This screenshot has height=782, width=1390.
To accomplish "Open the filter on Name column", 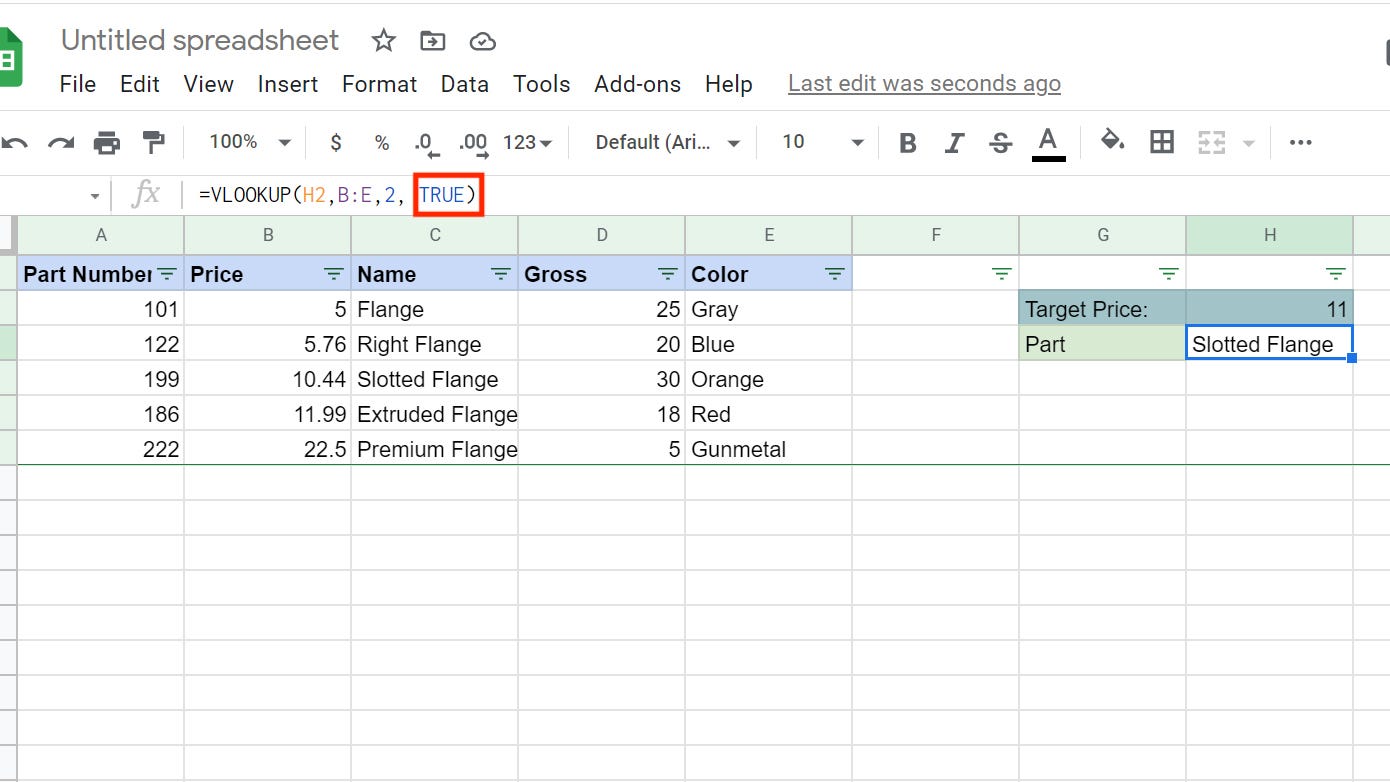I will point(501,274).
